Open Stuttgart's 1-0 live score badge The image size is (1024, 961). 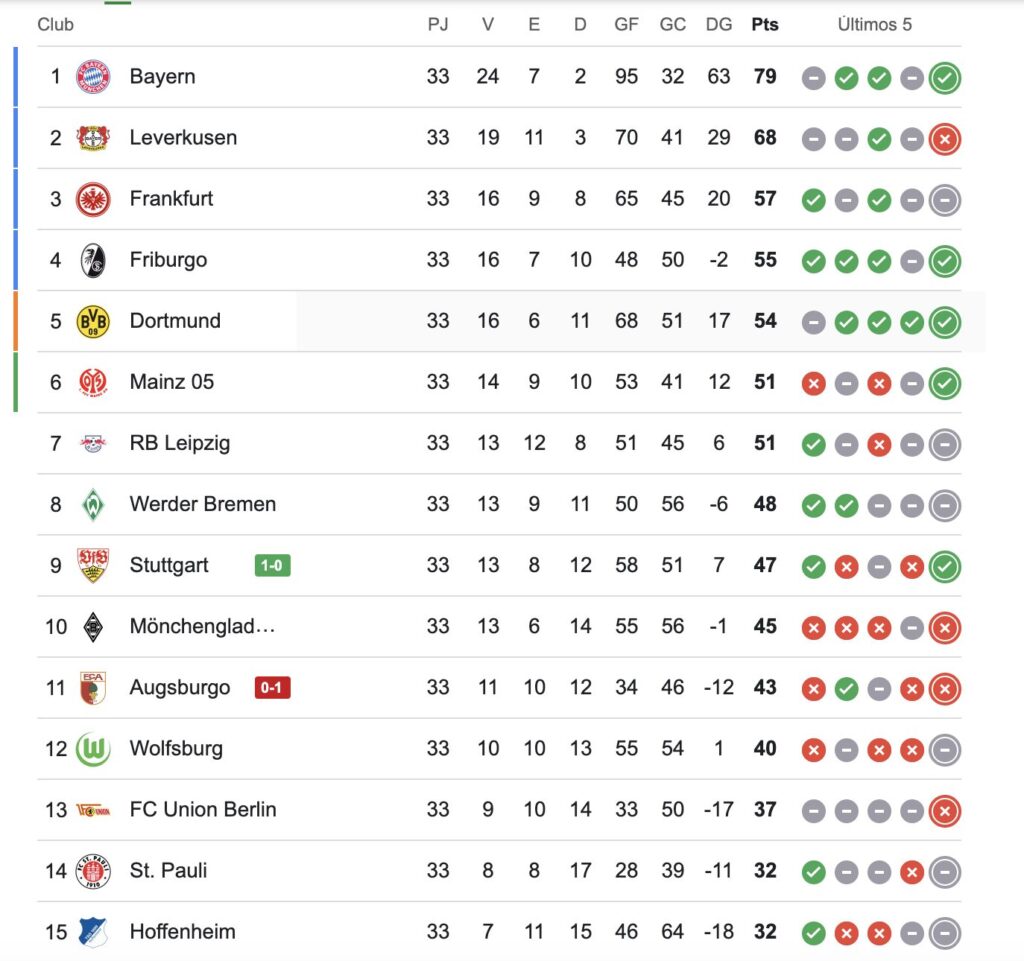pyautogui.click(x=272, y=565)
